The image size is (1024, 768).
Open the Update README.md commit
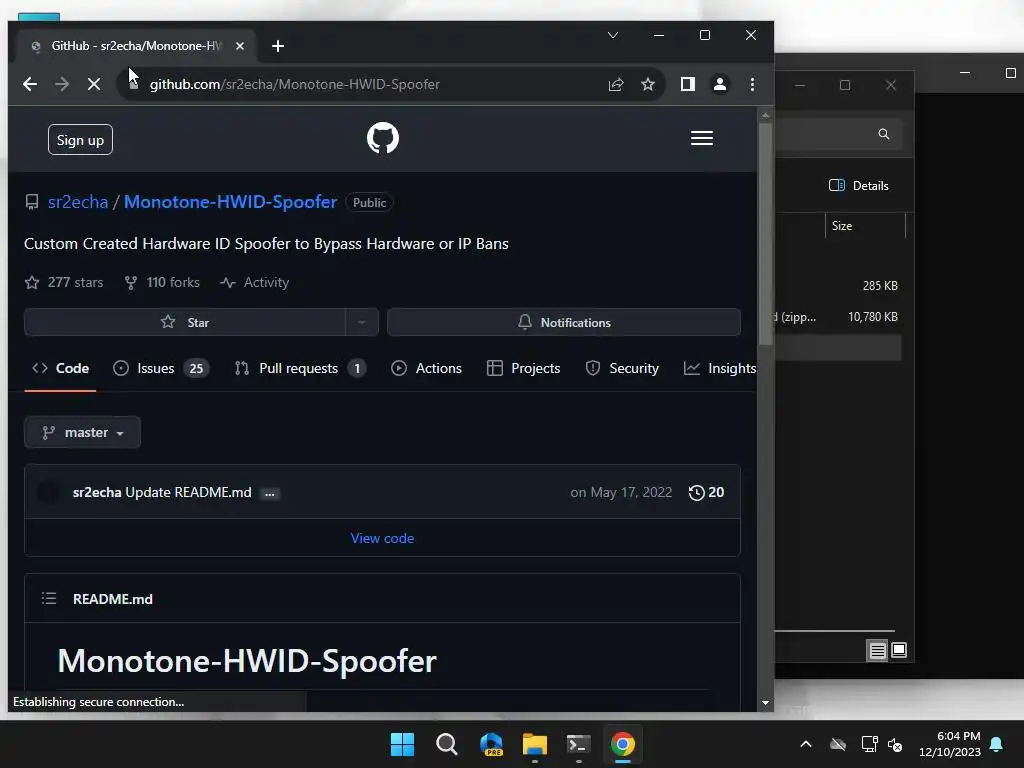coord(188,492)
